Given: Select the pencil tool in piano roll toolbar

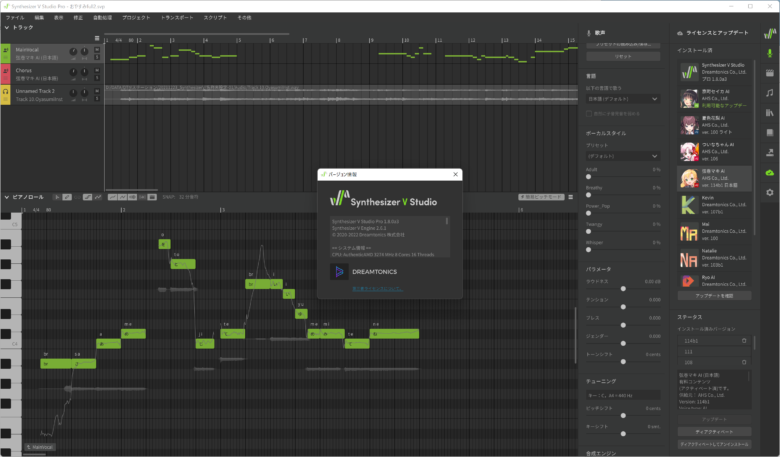Looking at the screenshot, I should pyautogui.click(x=67, y=197).
